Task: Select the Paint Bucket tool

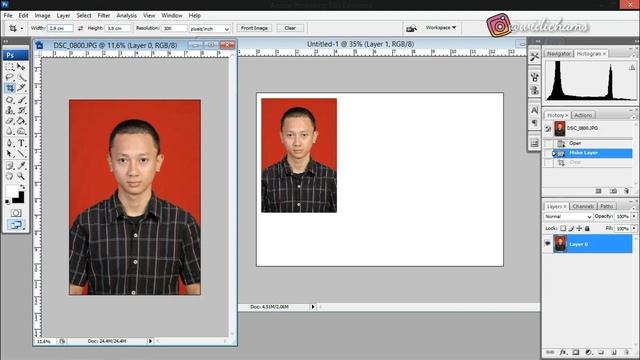Action: [21, 121]
